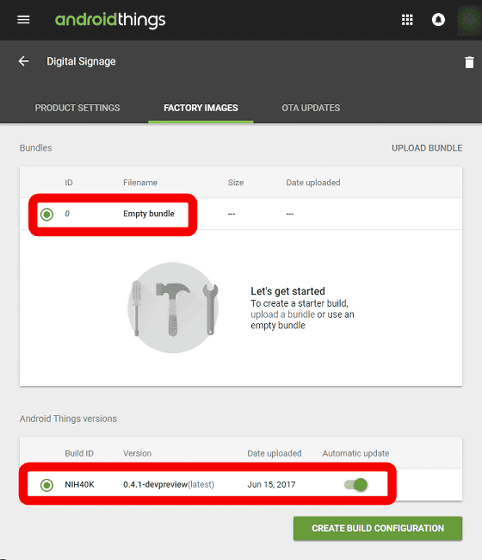The height and width of the screenshot is (560, 482).
Task: Click Create Build Configuration button
Action: [x=378, y=528]
